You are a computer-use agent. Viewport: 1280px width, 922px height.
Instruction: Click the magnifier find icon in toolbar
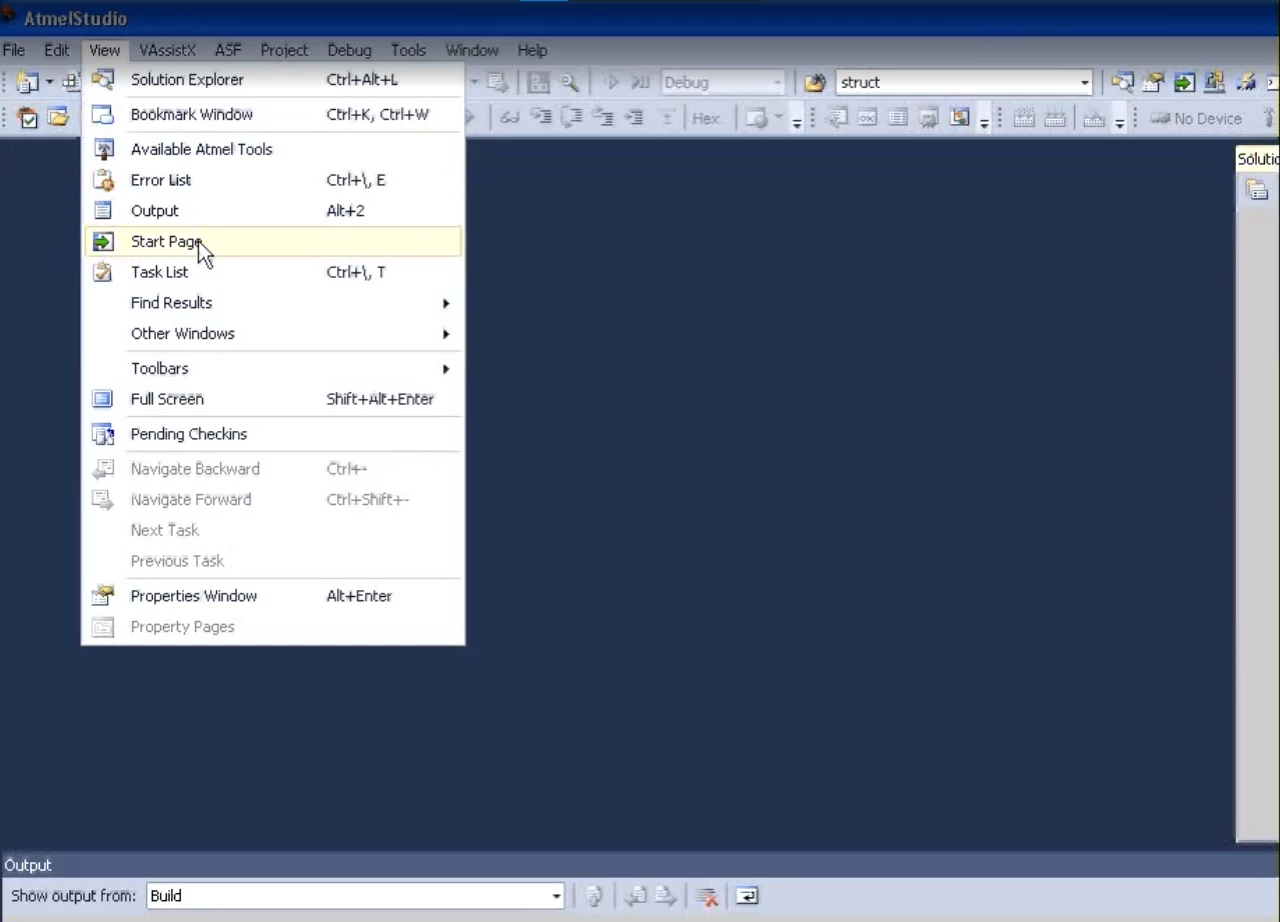point(569,83)
